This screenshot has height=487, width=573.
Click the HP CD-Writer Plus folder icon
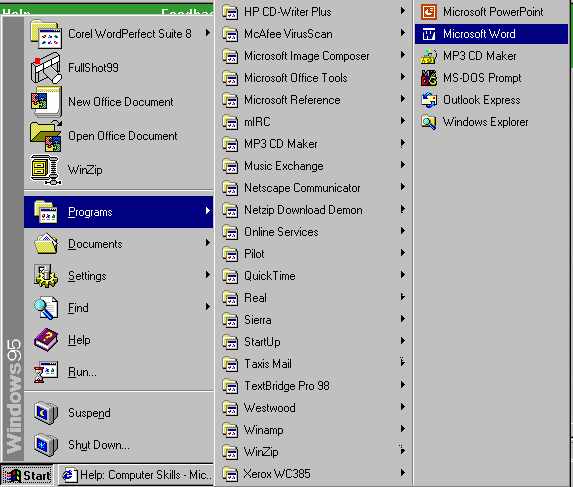[x=231, y=12]
